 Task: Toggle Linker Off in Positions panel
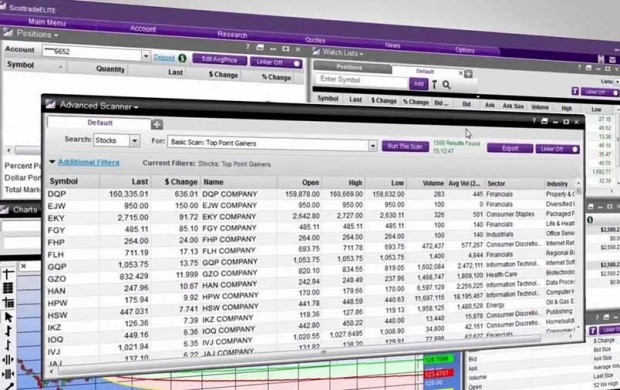(x=276, y=62)
